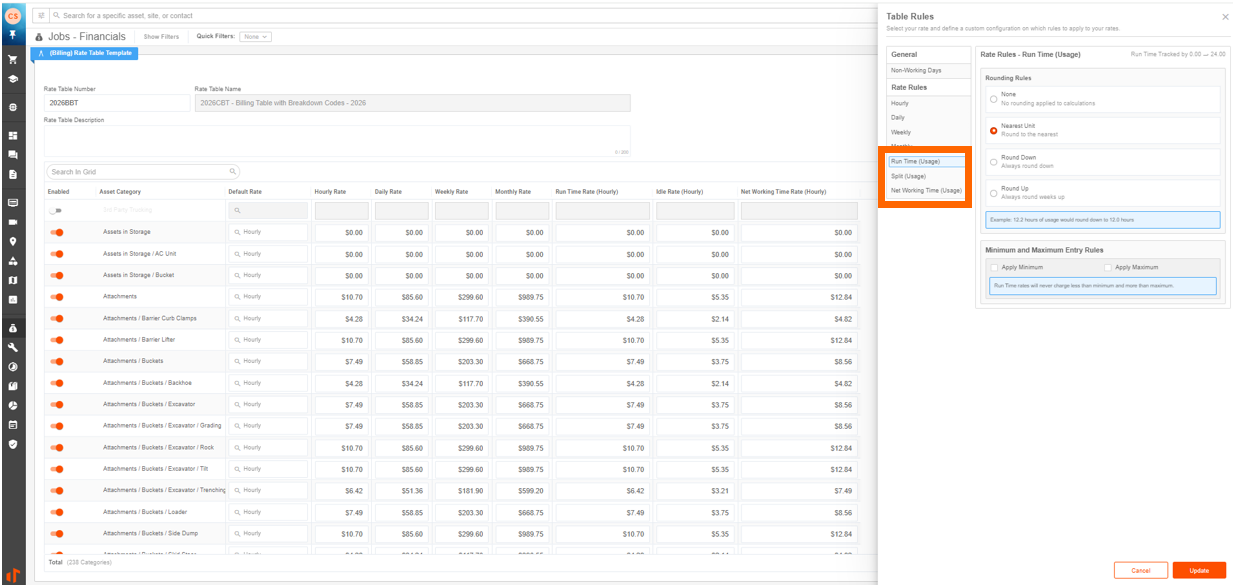The height and width of the screenshot is (586, 1233).
Task: Open Default Rate lookup for Excavator / Rock
Action: coord(268,448)
